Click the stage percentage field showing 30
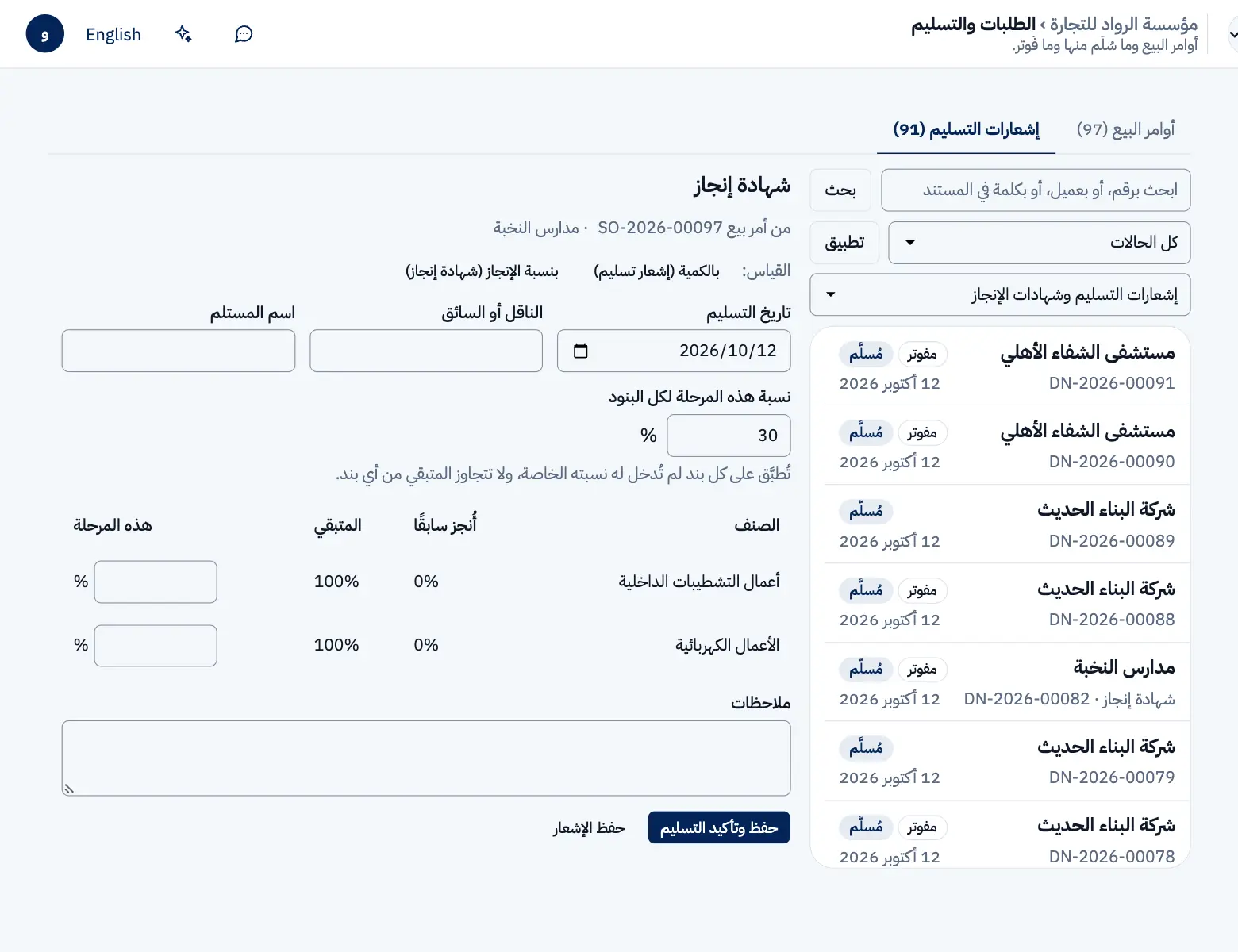The width and height of the screenshot is (1238, 952). (x=729, y=436)
